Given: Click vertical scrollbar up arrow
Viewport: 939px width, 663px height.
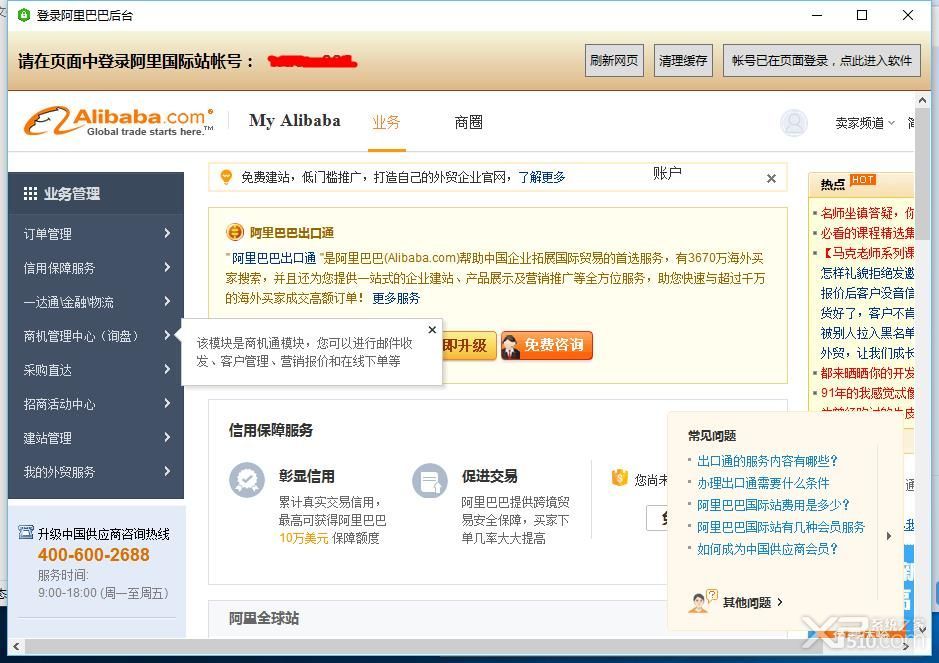Looking at the screenshot, I should click(922, 100).
